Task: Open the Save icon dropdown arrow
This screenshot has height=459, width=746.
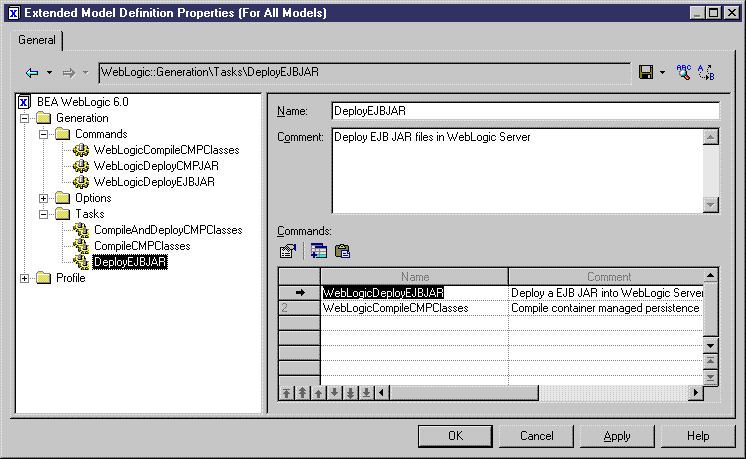Action: click(662, 73)
